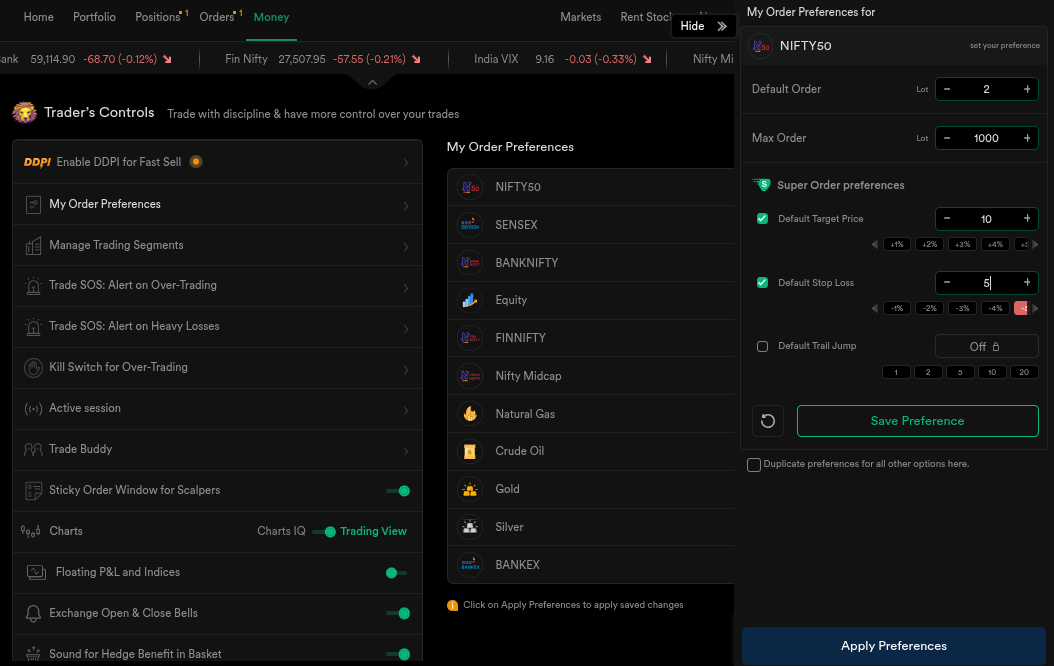Click the Natural Gas flame icon
The image size is (1054, 666).
tap(469, 414)
